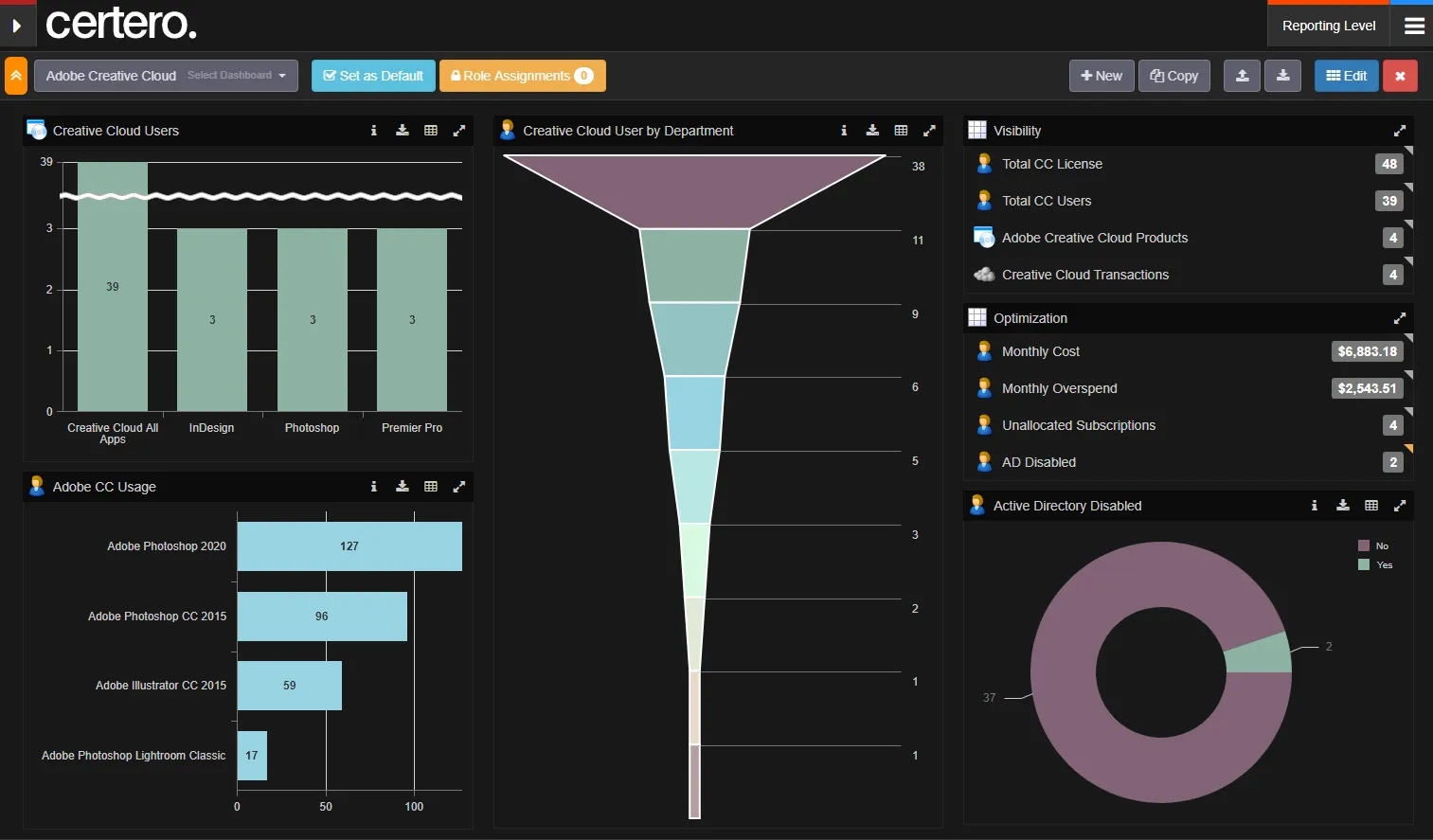This screenshot has width=1433, height=840.
Task: Maximize Creative Cloud User by Department widget
Action: pyautogui.click(x=929, y=131)
